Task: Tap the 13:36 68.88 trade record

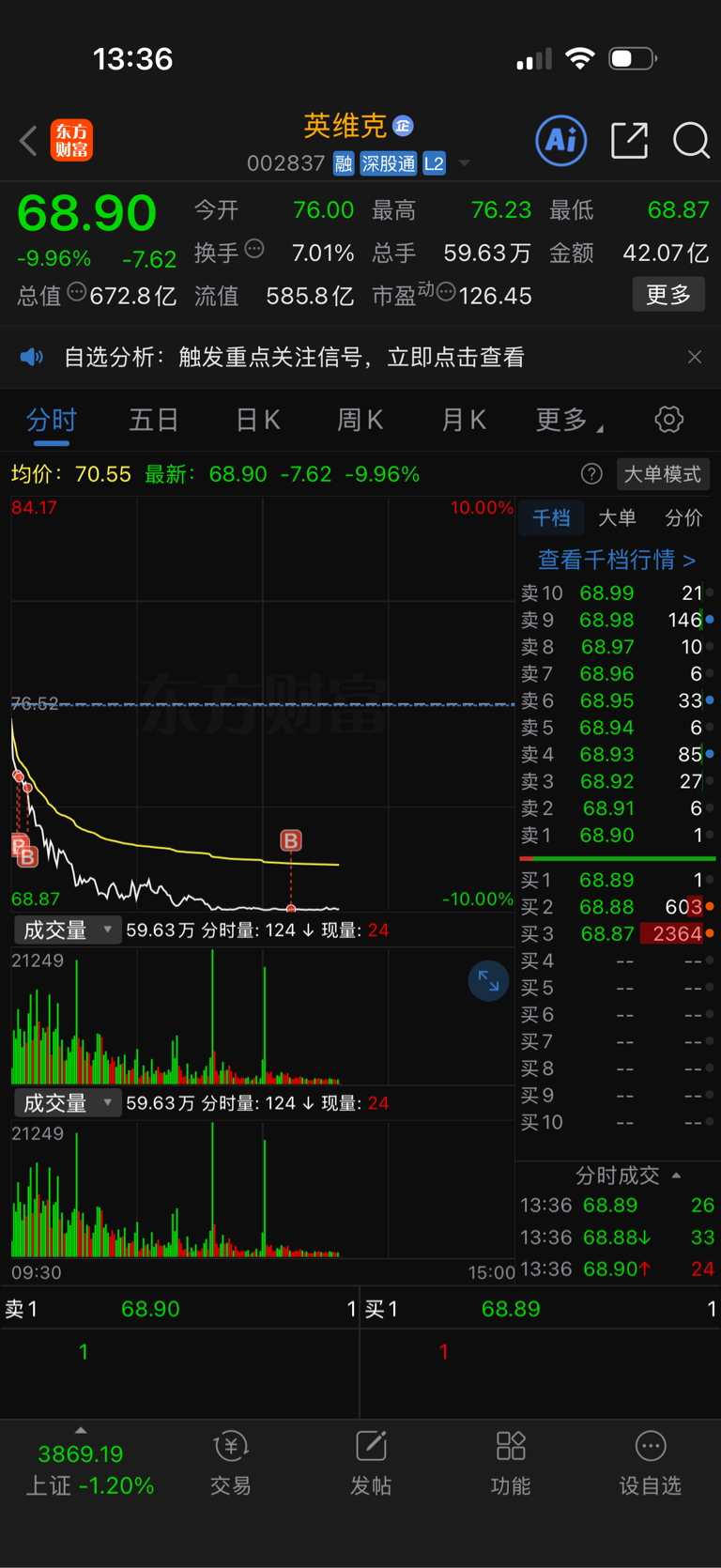Action: click(618, 1237)
